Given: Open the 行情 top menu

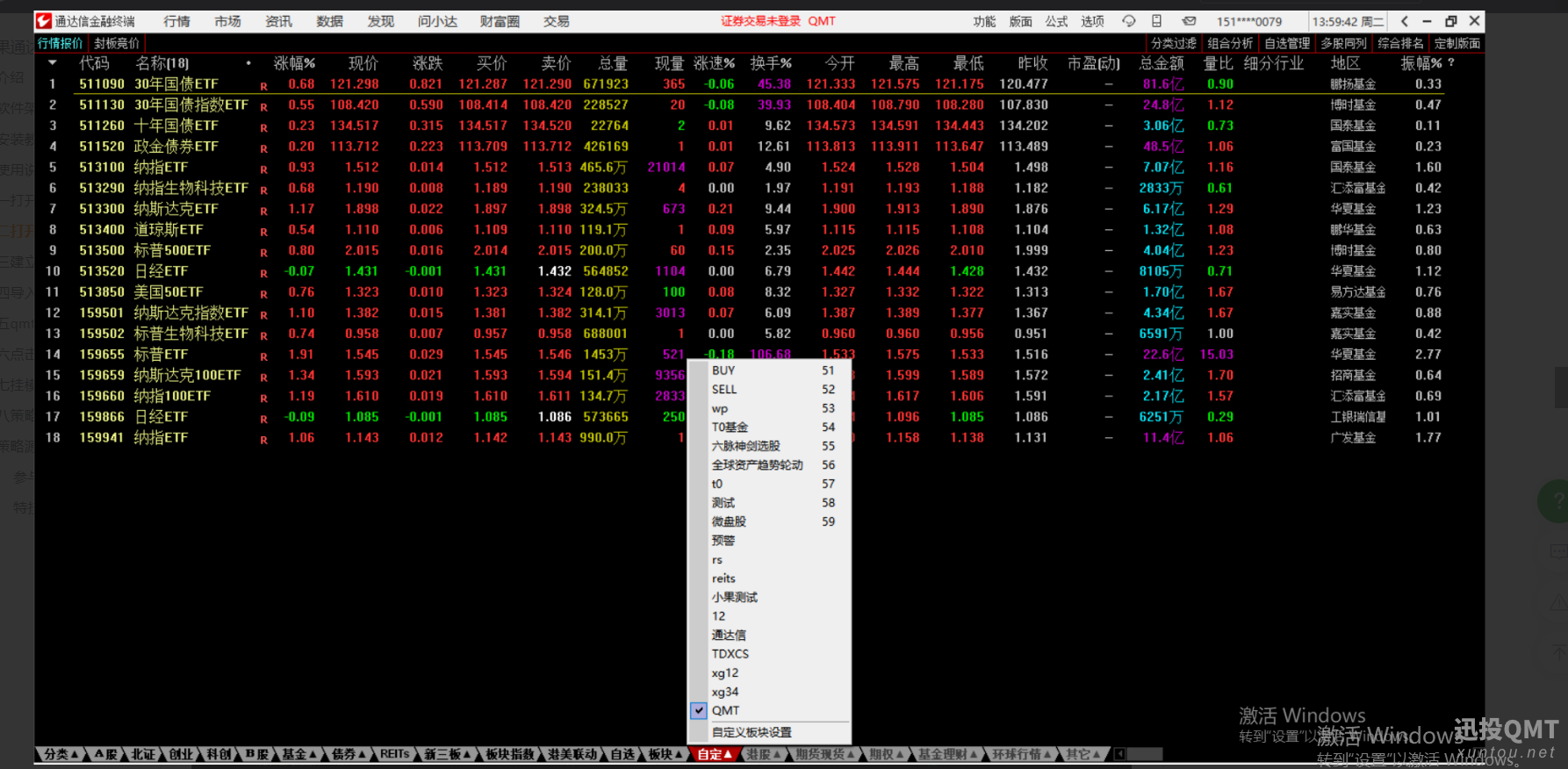Looking at the screenshot, I should click(x=176, y=21).
